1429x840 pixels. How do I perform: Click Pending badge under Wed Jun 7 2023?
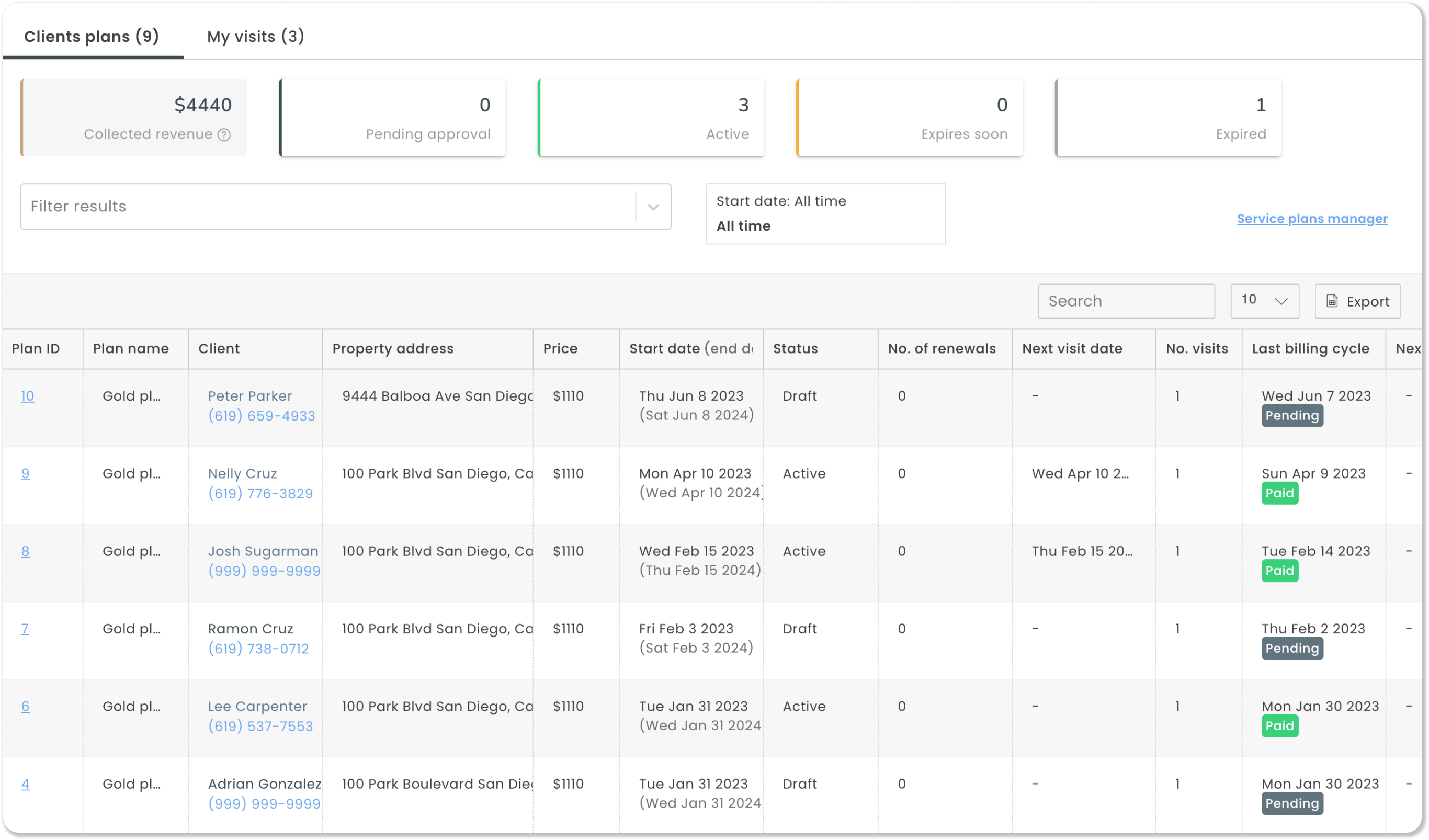(1292, 416)
